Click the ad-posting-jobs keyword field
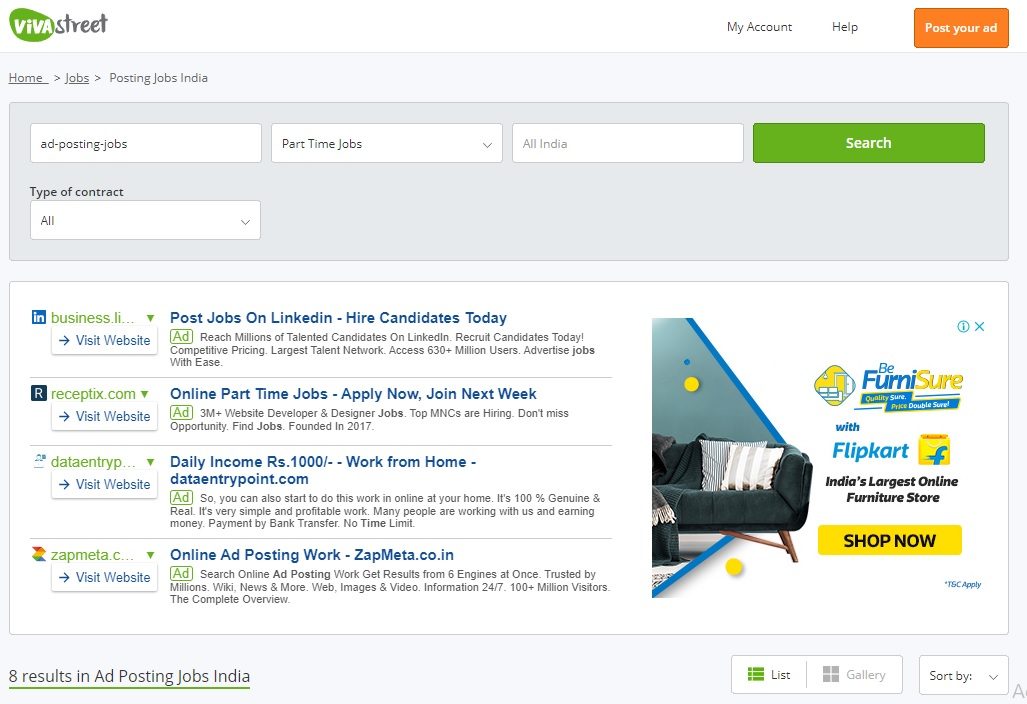Screen dimensions: 1027x704 [x=145, y=143]
